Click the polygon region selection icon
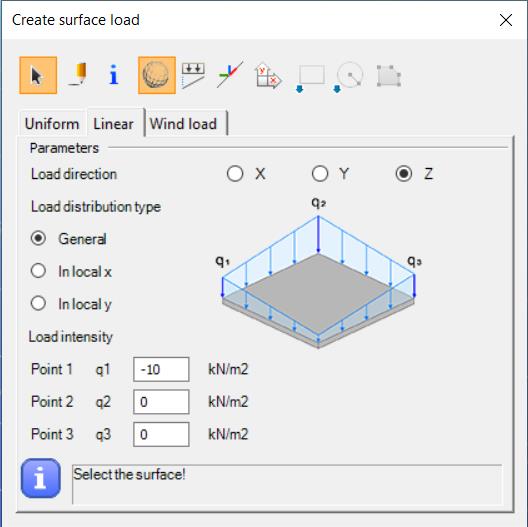The height and width of the screenshot is (527, 528). pyautogui.click(x=389, y=76)
